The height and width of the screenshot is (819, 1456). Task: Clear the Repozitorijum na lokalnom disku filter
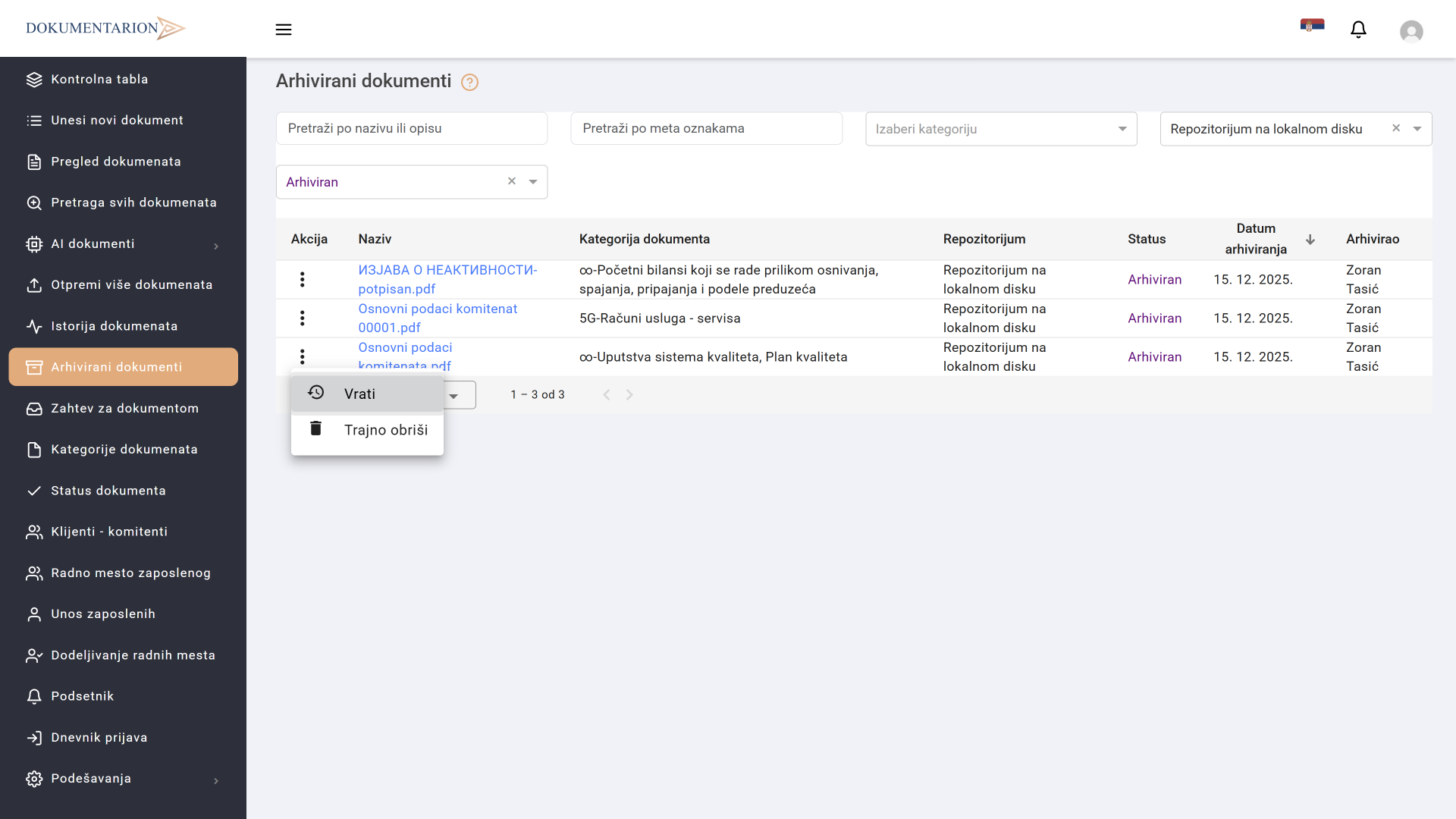point(1396,128)
